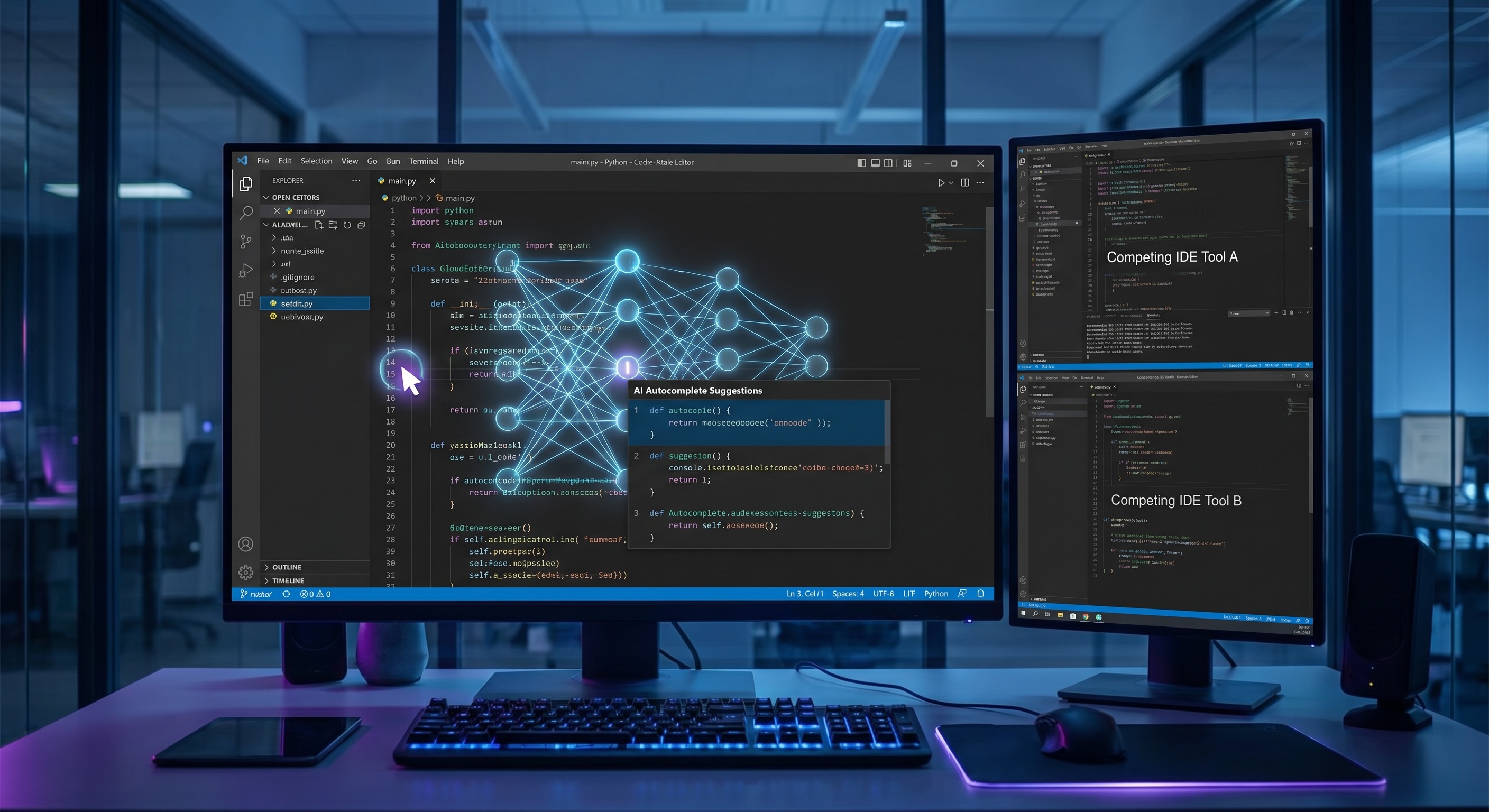Open the run button dropdown arrow
Viewport: 1489px width, 812px height.
point(951,183)
